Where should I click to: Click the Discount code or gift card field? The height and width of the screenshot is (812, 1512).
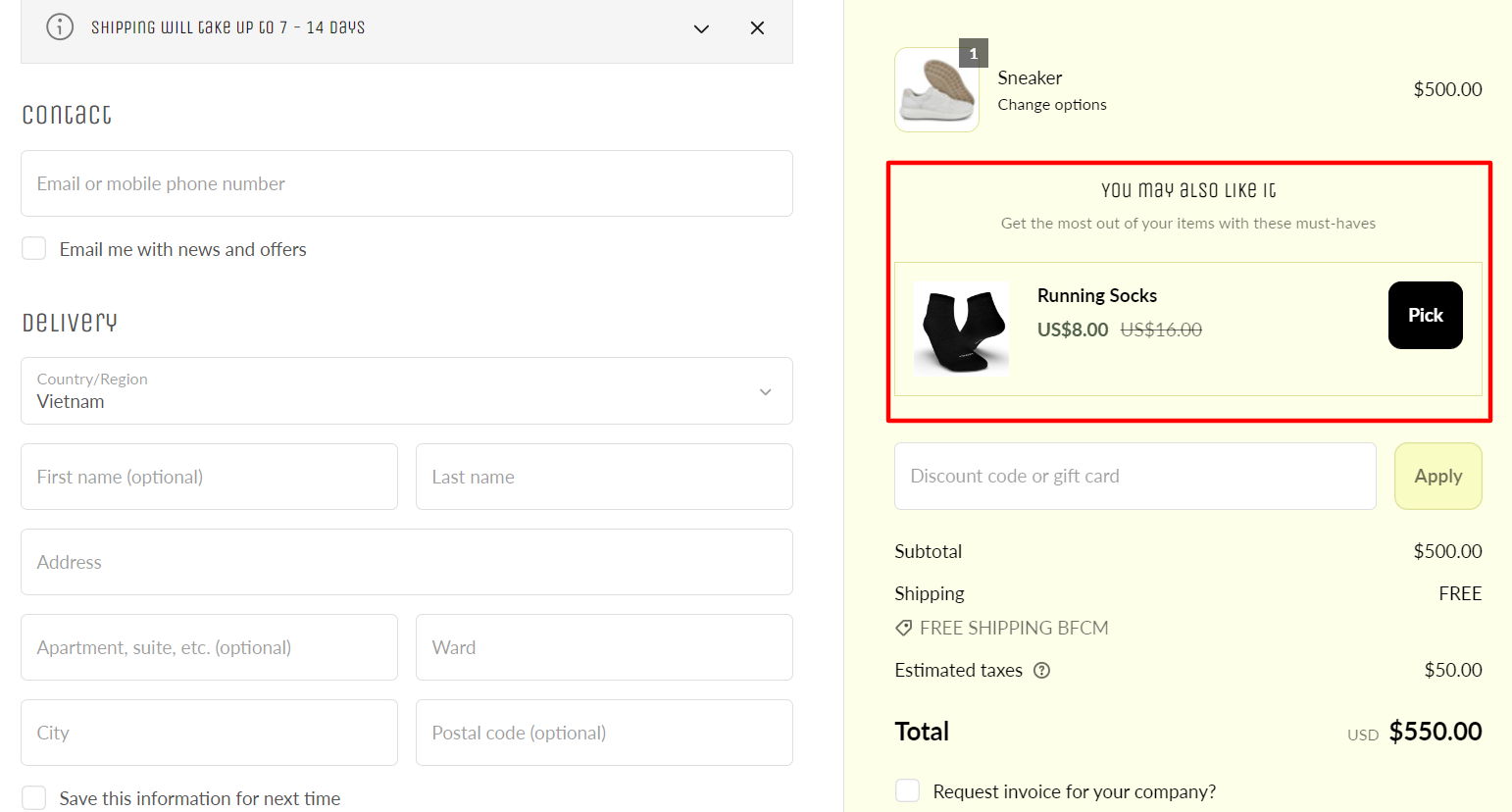pos(1134,476)
